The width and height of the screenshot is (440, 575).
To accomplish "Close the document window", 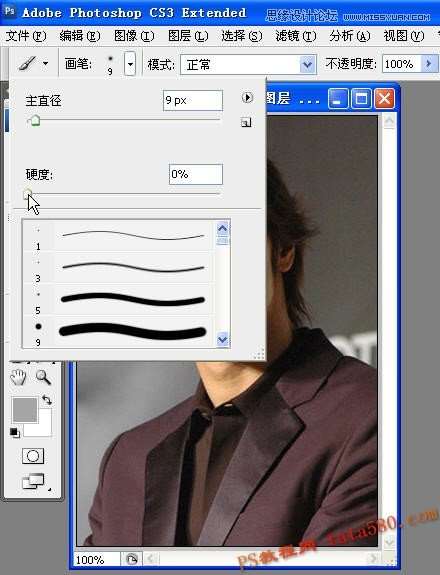I will point(384,98).
